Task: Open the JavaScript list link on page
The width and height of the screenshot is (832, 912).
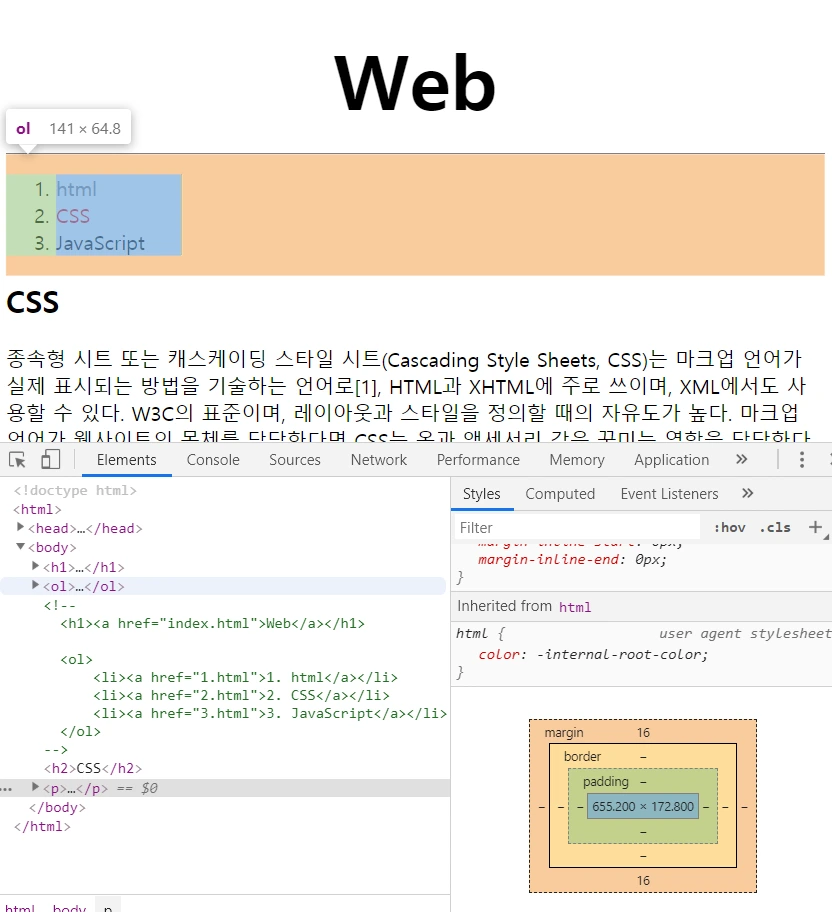Action: [x=100, y=243]
